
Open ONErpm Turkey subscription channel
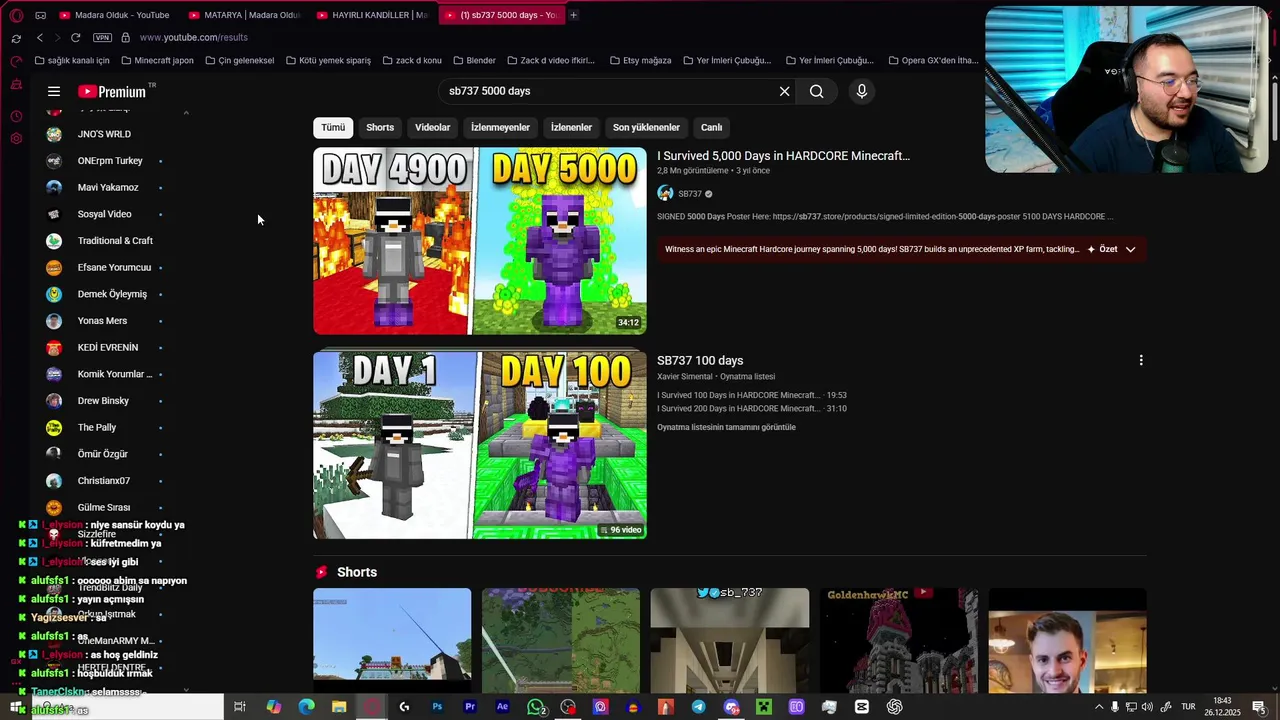click(110, 161)
